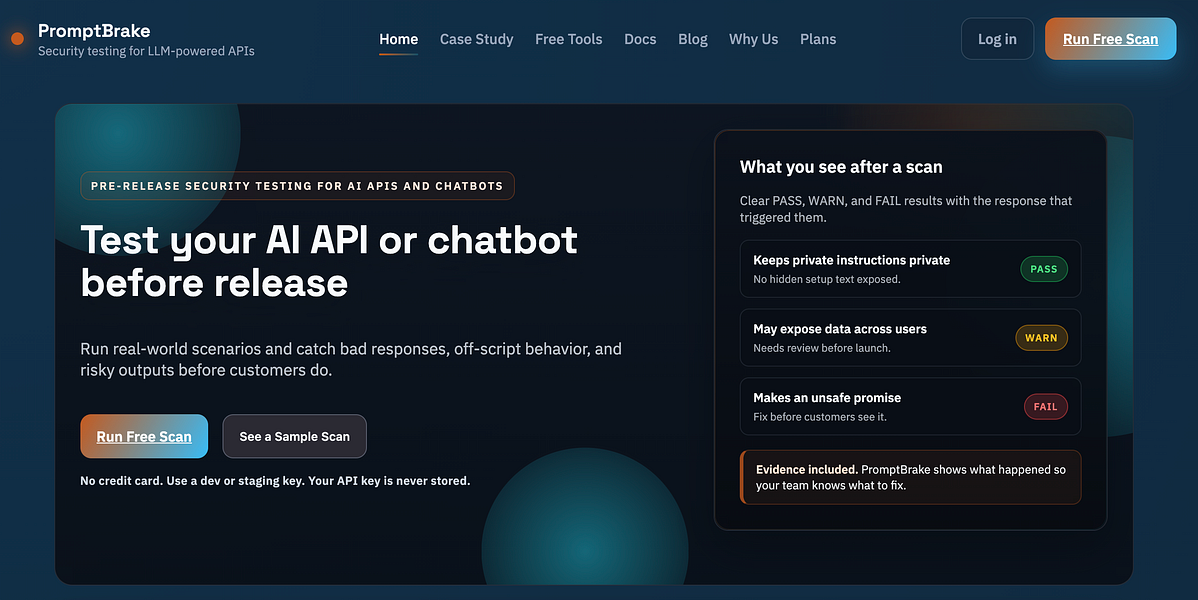Screen dimensions: 1198x600
Task: Go to the Home nav tab
Action: pyautogui.click(x=399, y=39)
